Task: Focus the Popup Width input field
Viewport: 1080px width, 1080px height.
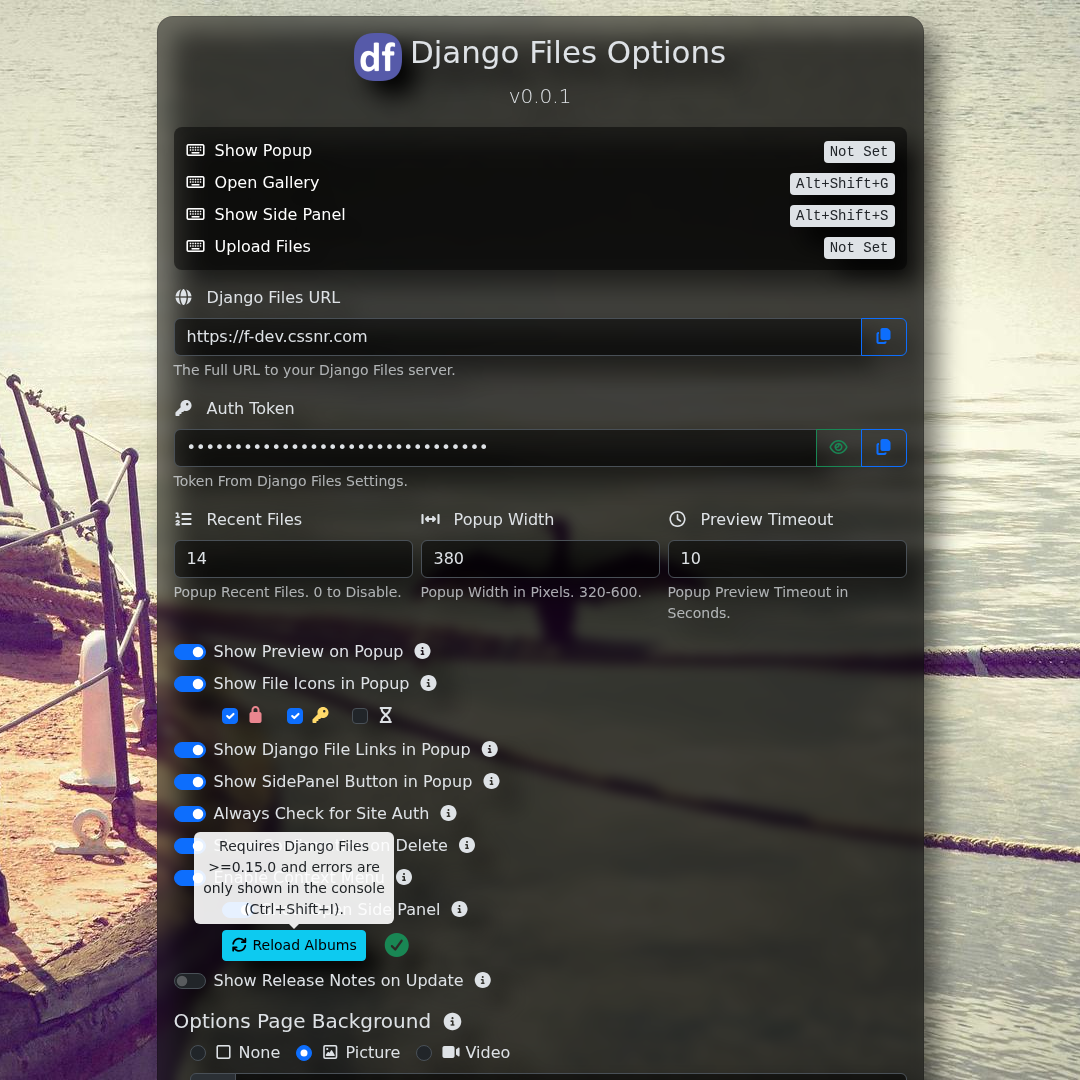Action: click(x=540, y=559)
